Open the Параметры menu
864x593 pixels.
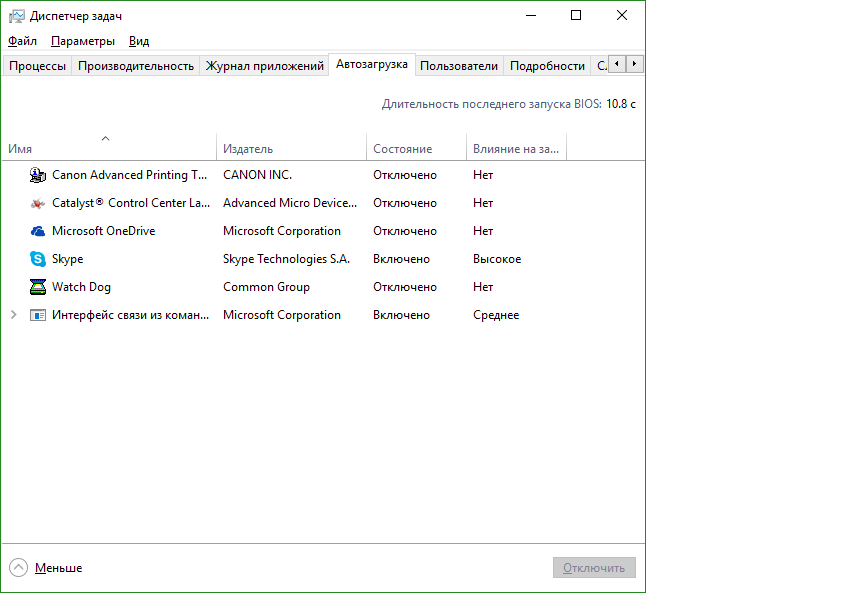click(x=83, y=41)
